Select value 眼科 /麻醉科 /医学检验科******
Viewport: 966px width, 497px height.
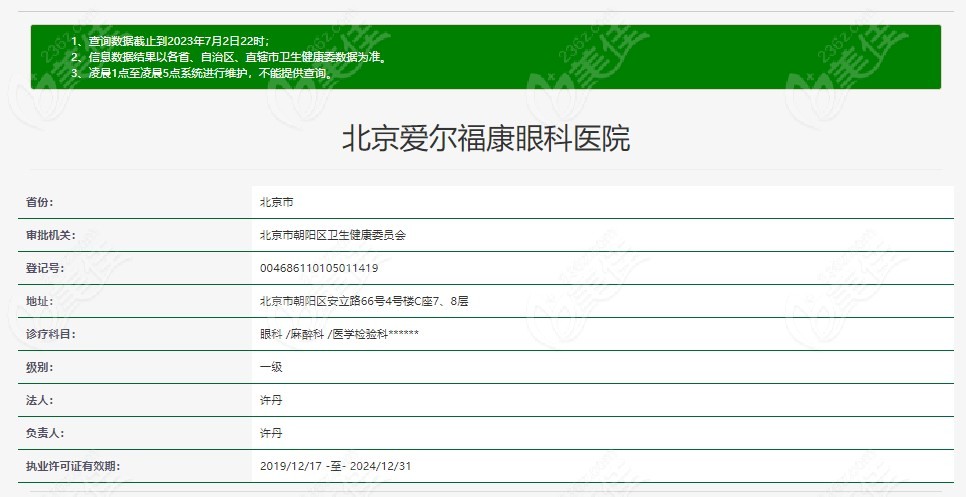pos(339,334)
